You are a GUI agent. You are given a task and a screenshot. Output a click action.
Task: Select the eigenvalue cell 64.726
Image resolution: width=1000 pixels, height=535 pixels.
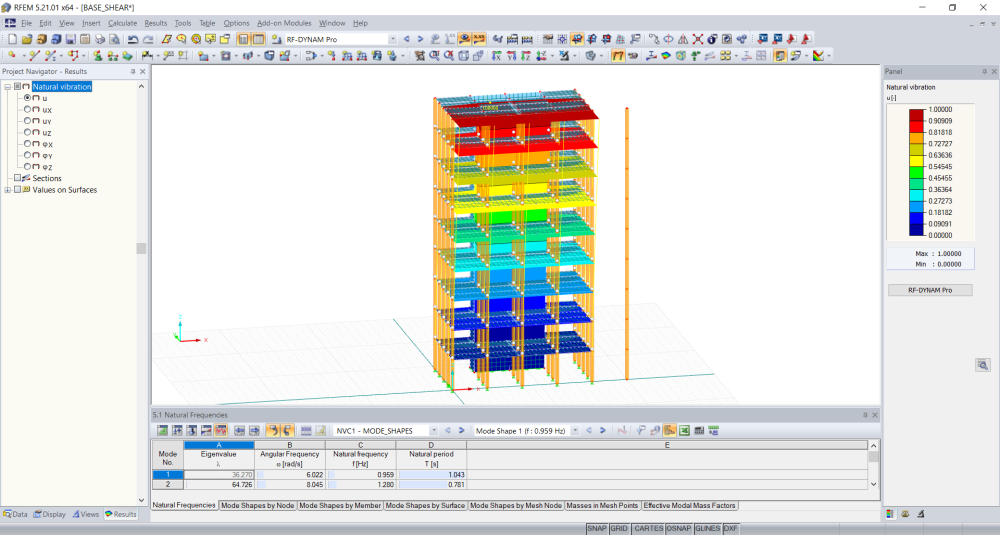point(219,485)
